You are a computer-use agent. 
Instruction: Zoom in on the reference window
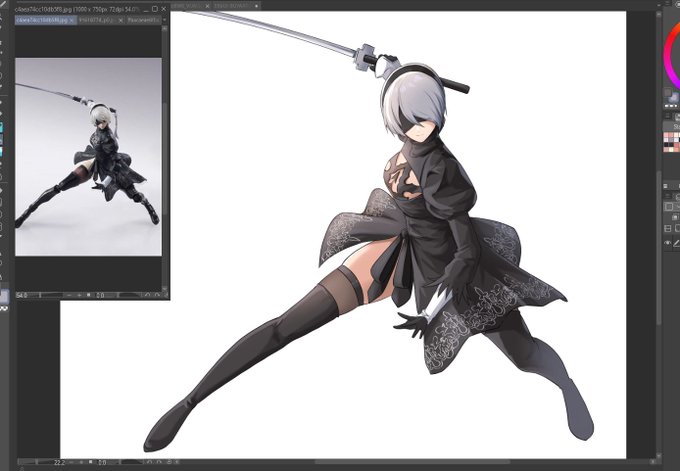coord(79,295)
